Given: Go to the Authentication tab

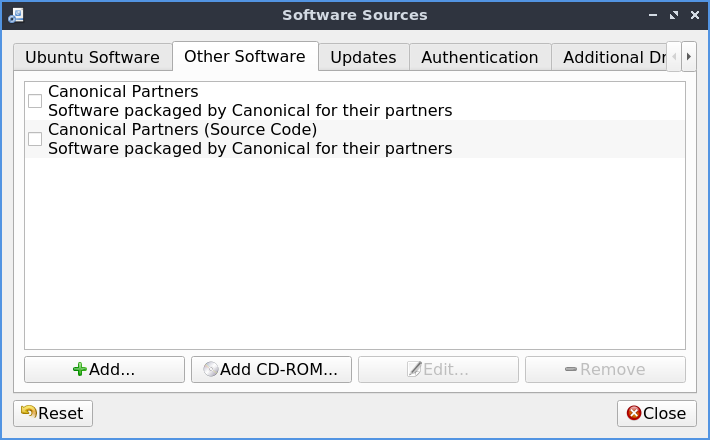Looking at the screenshot, I should click(479, 57).
